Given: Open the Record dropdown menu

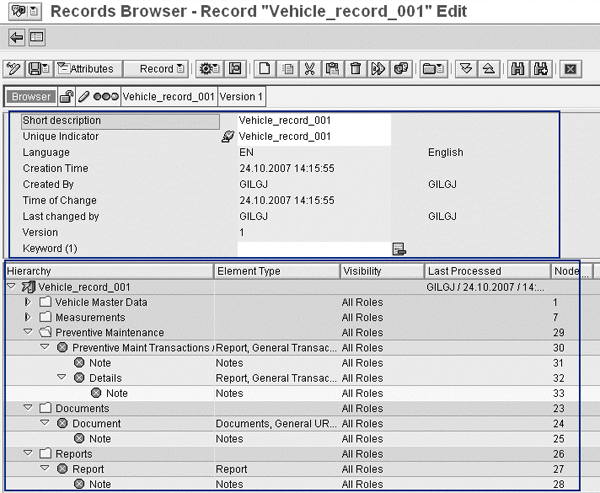Looking at the screenshot, I should pos(161,69).
